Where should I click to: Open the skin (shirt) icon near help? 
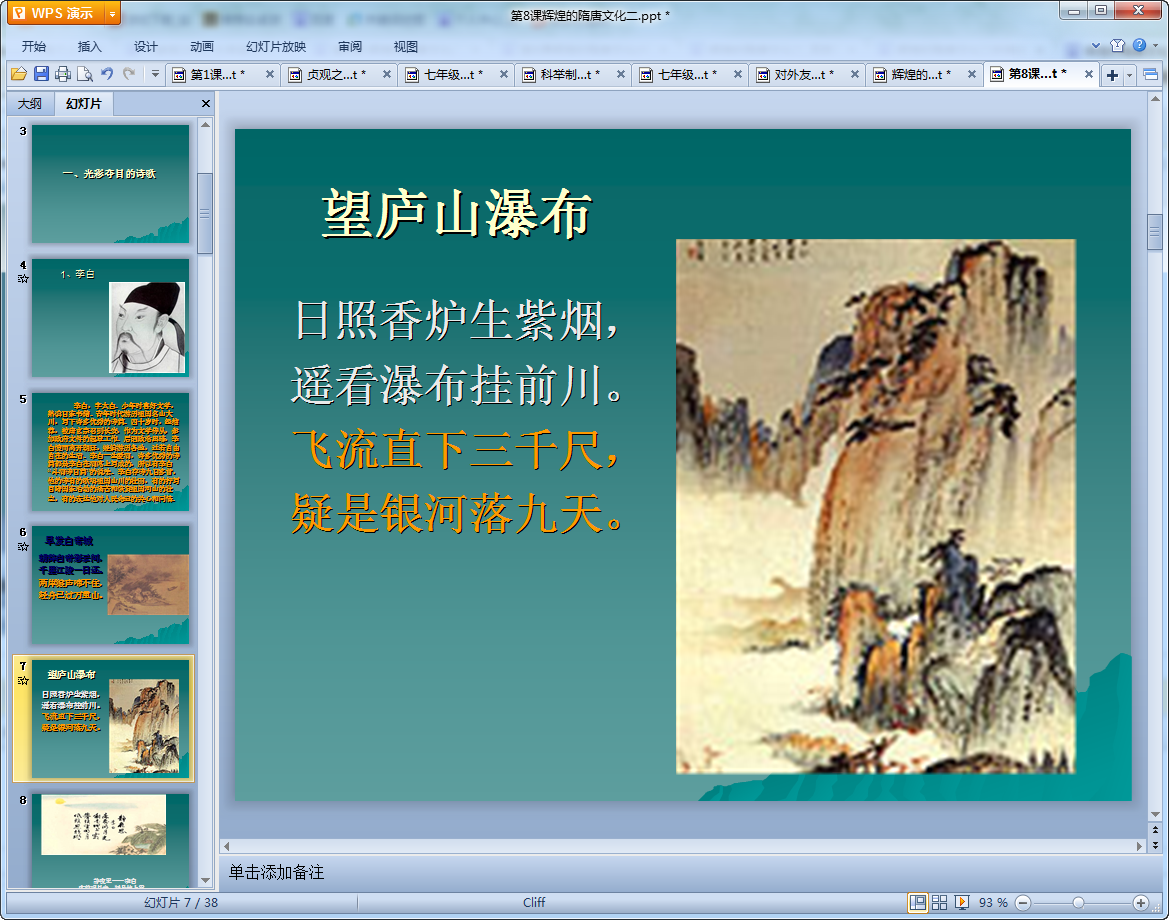pos(1118,45)
